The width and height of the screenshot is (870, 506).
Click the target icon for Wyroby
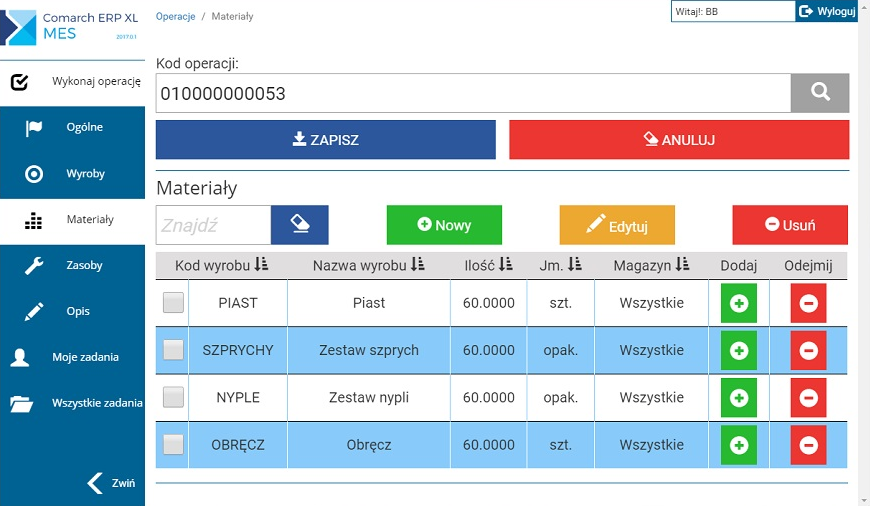click(34, 174)
